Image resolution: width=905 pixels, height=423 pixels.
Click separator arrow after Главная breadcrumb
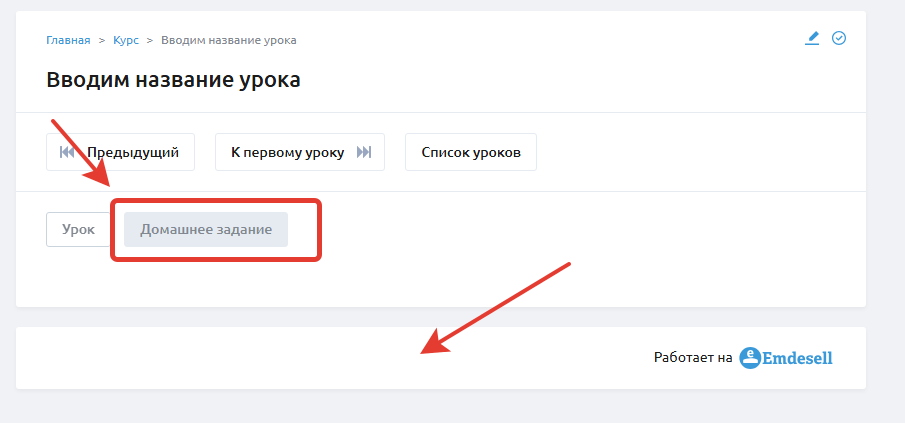point(102,40)
